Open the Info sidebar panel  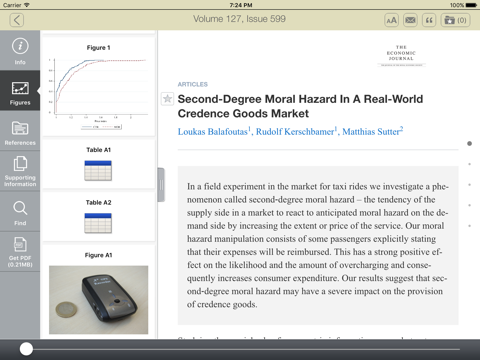pos(20,51)
